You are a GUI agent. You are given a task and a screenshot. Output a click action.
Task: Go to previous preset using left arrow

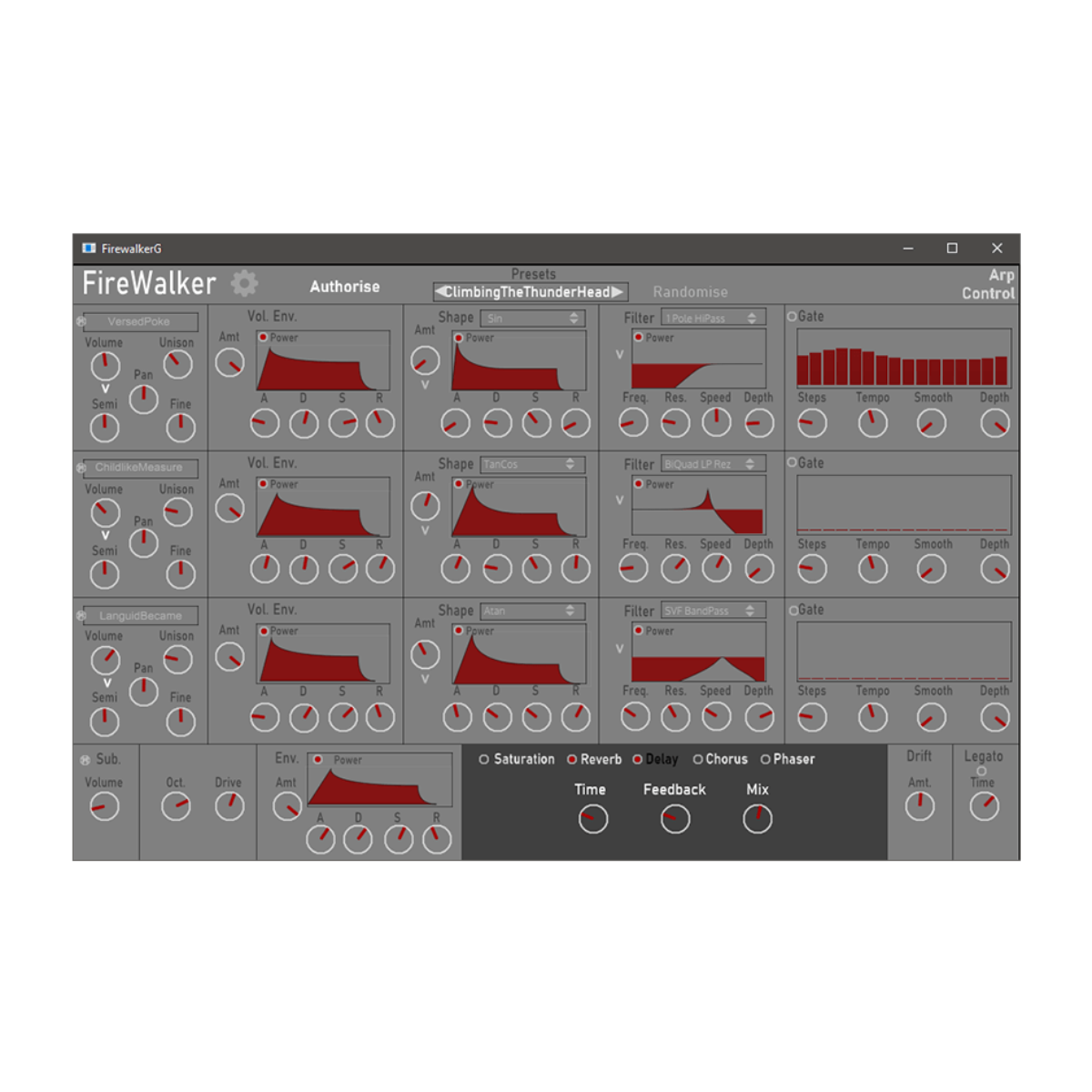click(x=440, y=292)
